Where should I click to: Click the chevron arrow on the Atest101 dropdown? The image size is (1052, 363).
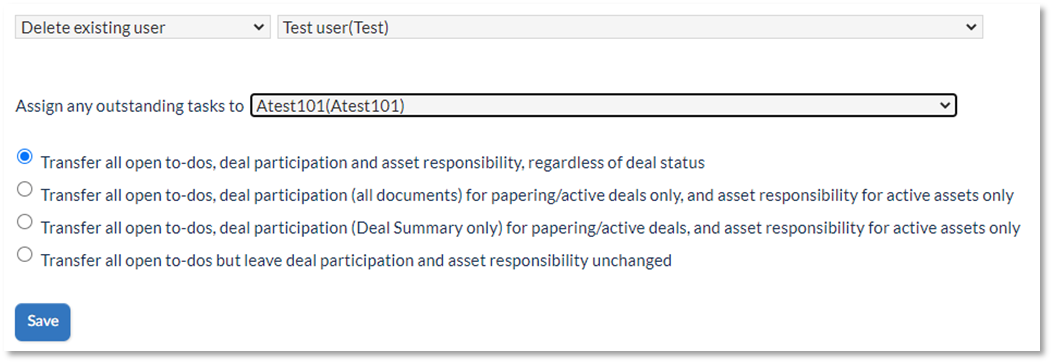click(944, 106)
